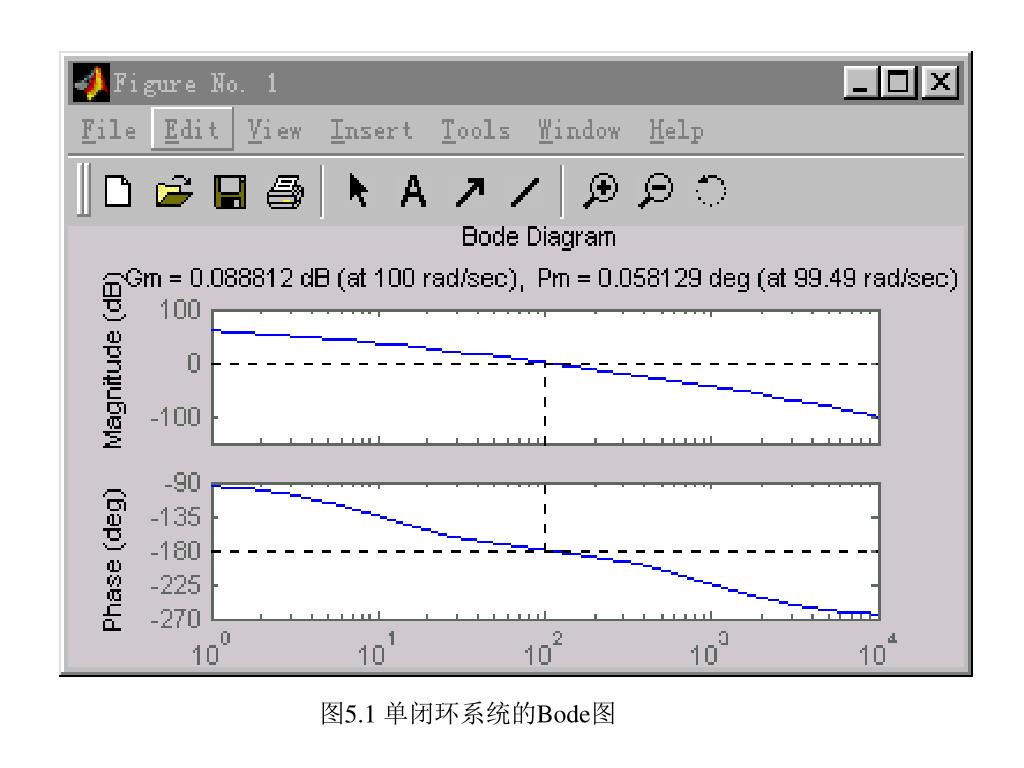Enable the Rotate 3D tool
Image resolution: width=1024 pixels, height=768 pixels.
coord(711,191)
